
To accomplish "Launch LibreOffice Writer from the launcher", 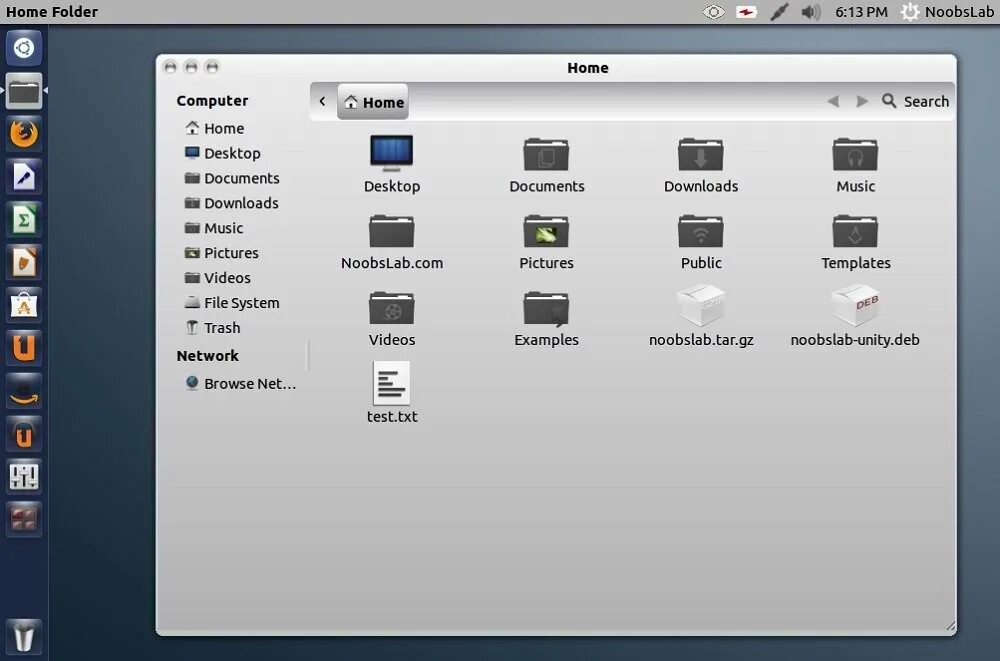I will pyautogui.click(x=24, y=176).
